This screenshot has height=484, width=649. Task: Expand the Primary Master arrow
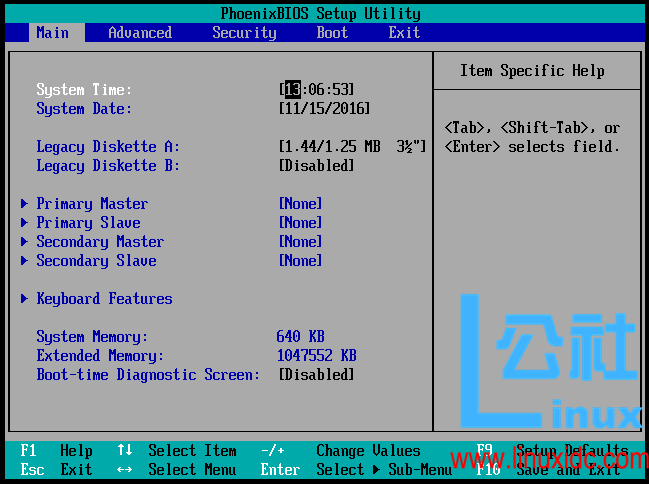(x=24, y=204)
